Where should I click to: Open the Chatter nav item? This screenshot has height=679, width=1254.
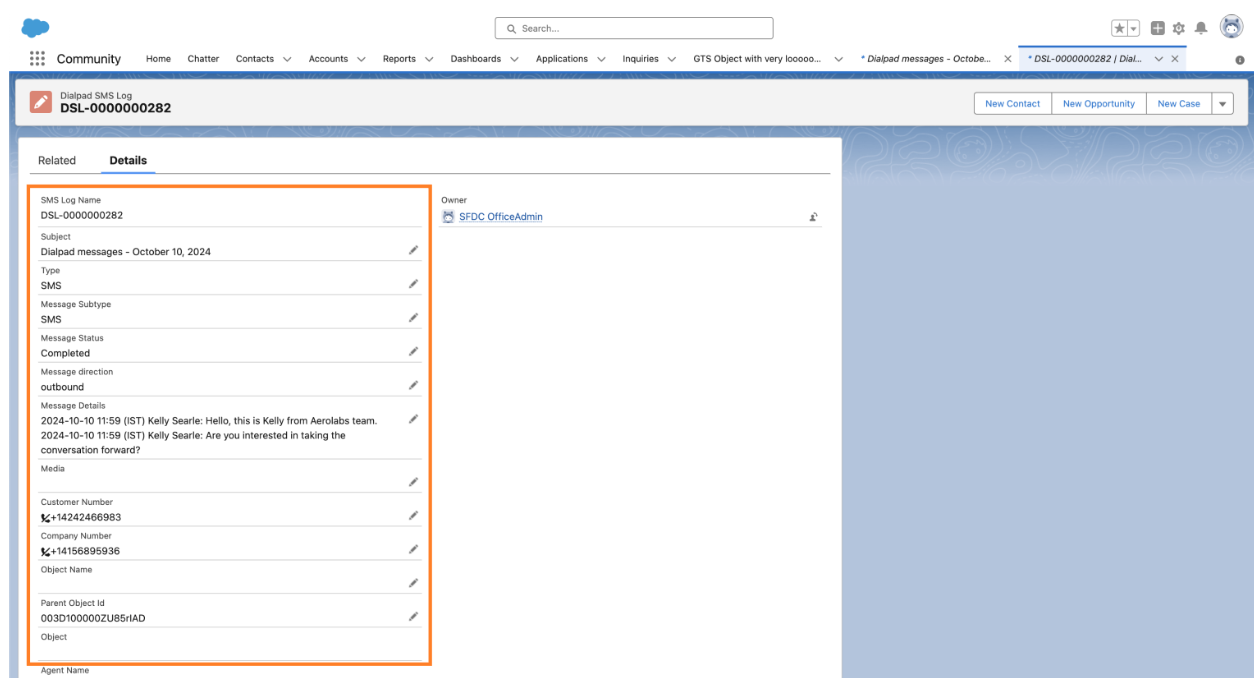coord(203,59)
